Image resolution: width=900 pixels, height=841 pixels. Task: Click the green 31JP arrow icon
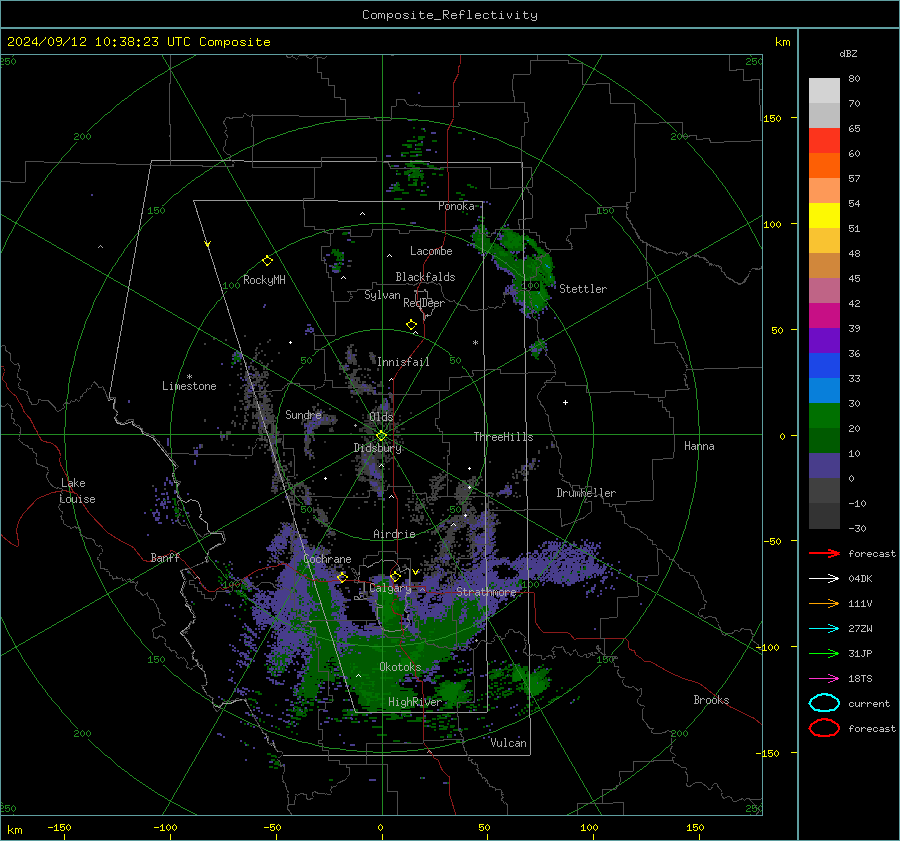[824, 653]
